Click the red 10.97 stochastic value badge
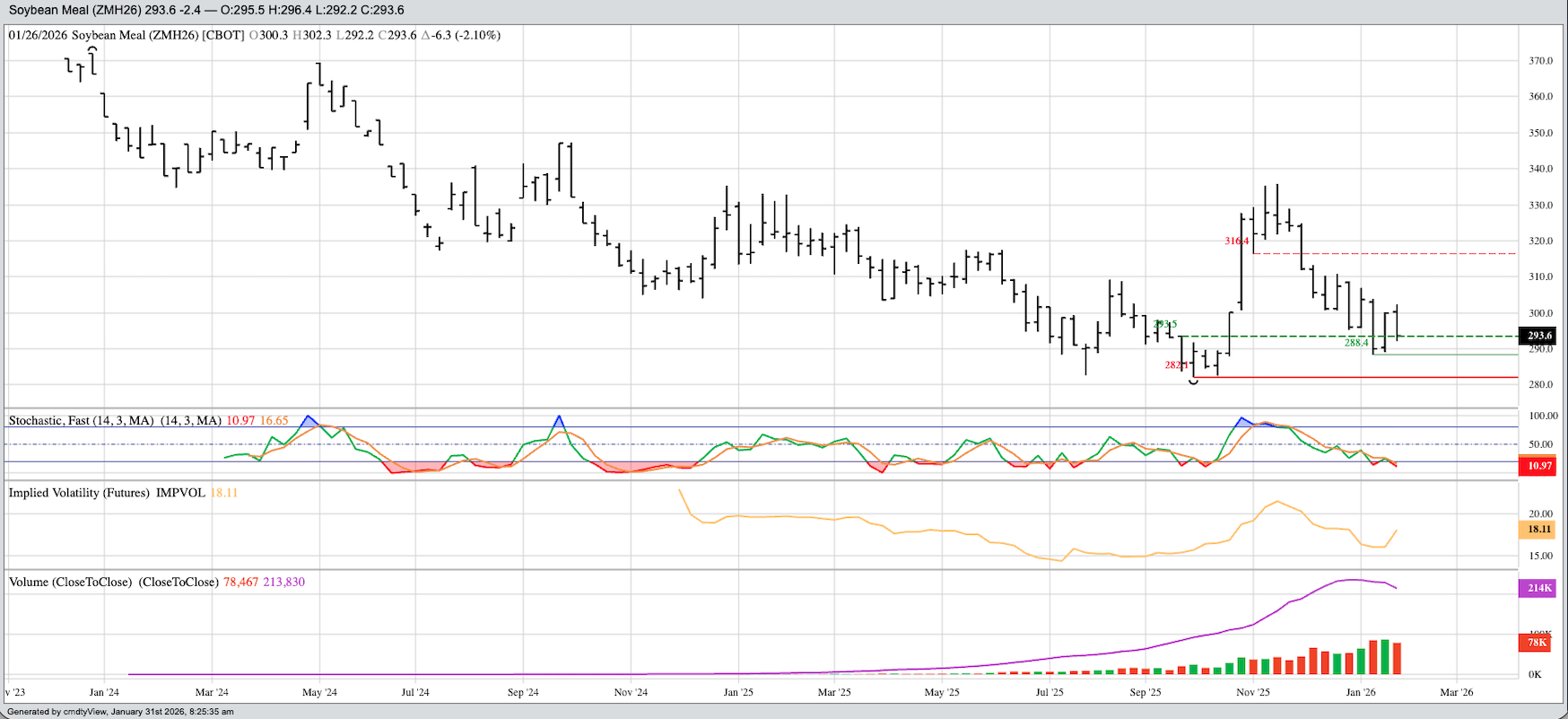This screenshot has height=719, width=1568. pyautogui.click(x=1539, y=466)
